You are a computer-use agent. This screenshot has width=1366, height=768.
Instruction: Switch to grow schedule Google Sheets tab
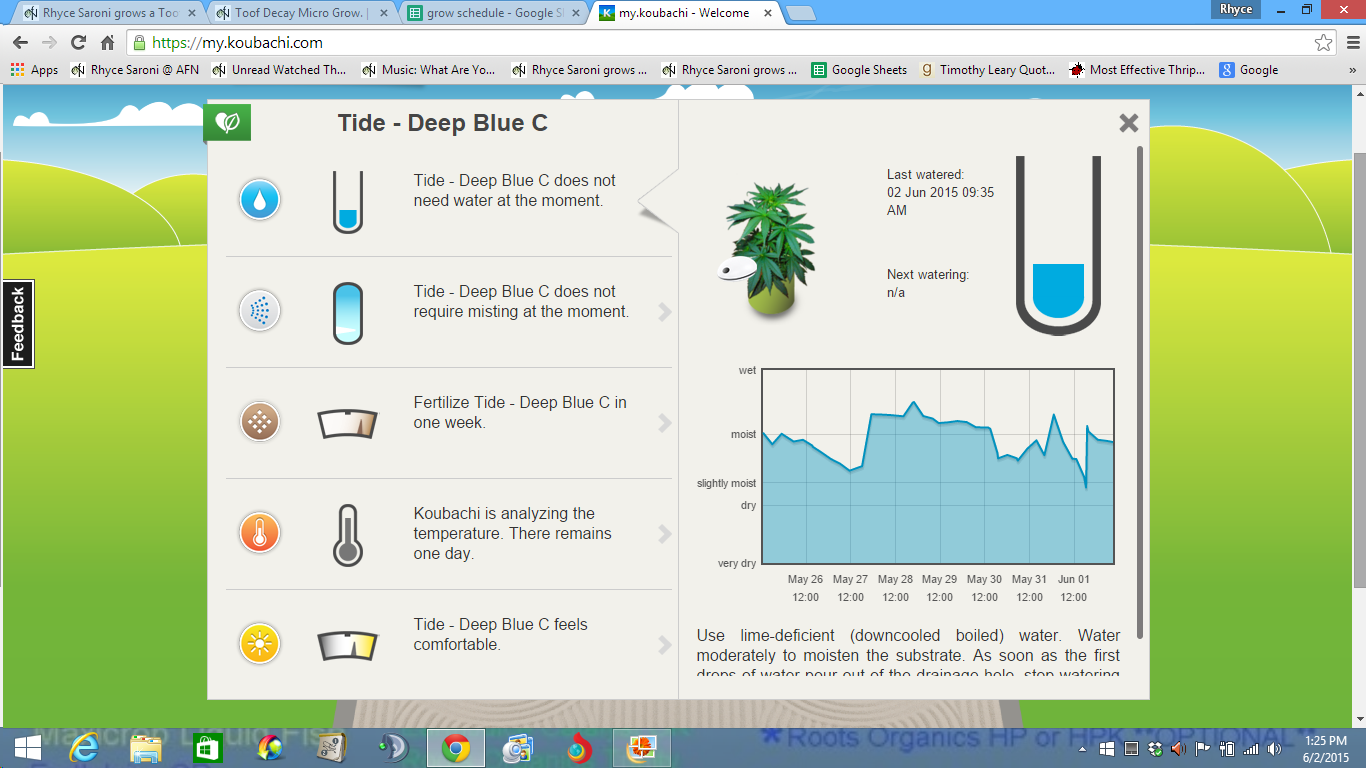pyautogui.click(x=494, y=13)
